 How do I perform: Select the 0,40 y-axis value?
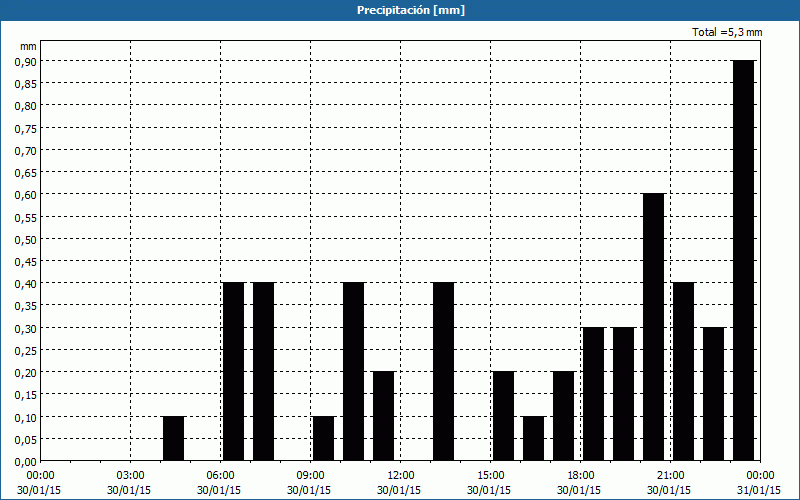tap(26, 284)
